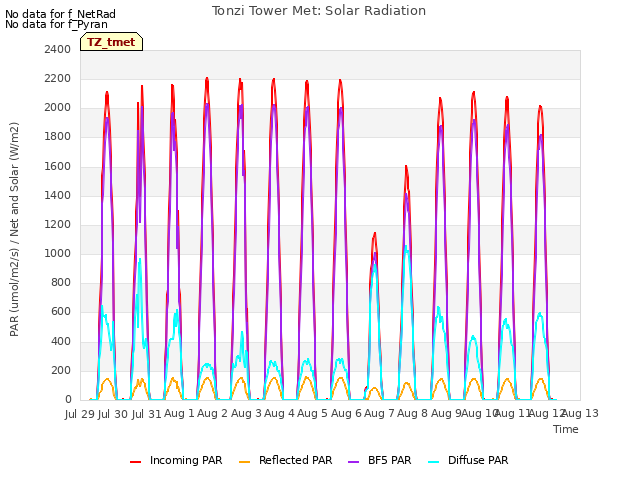Click the 800 y-axis tick label
The height and width of the screenshot is (480, 640).
click(x=61, y=282)
